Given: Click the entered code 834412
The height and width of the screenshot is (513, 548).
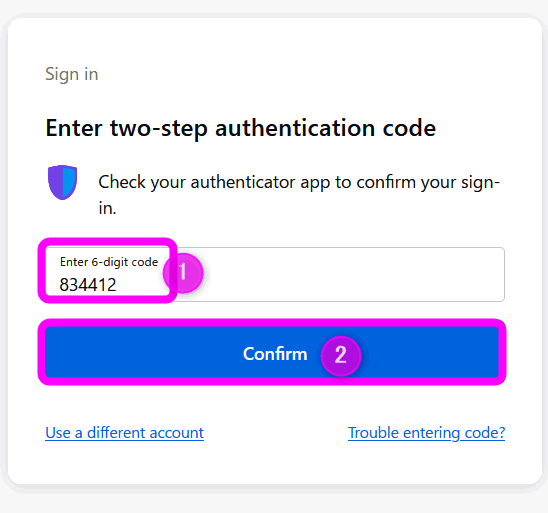Looking at the screenshot, I should 88,285.
